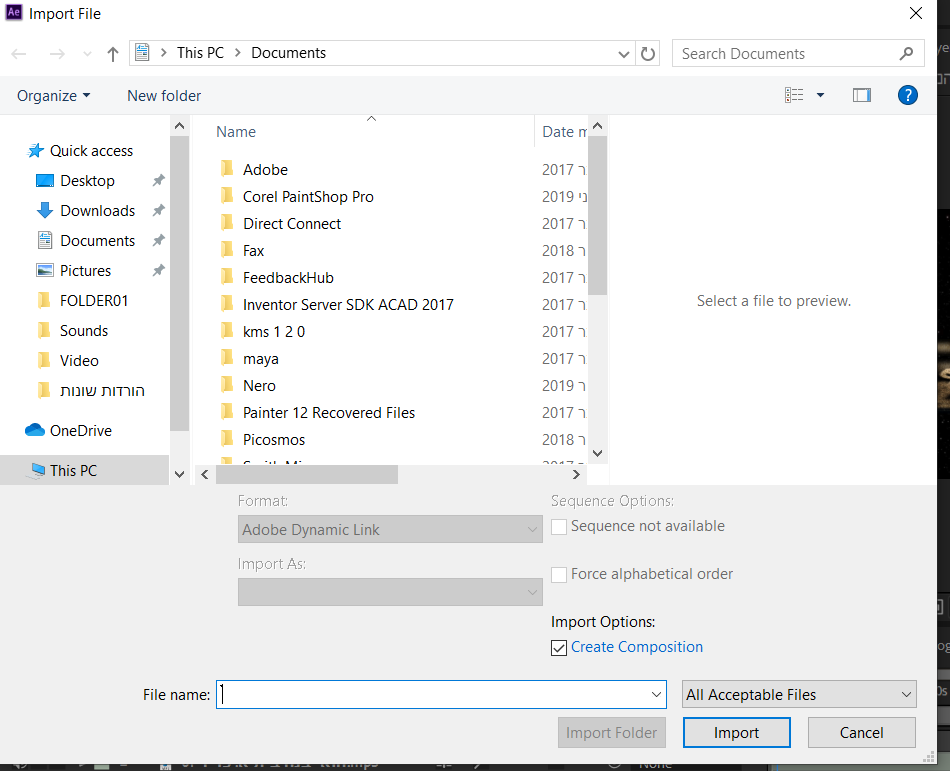Image resolution: width=950 pixels, height=771 pixels.
Task: Click the pin icon next to Pictures
Action: tap(159, 270)
